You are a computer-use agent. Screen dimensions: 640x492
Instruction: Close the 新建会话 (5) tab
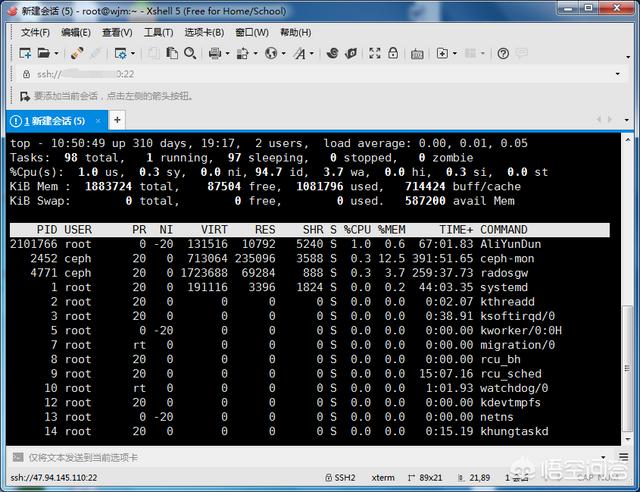coord(98,120)
